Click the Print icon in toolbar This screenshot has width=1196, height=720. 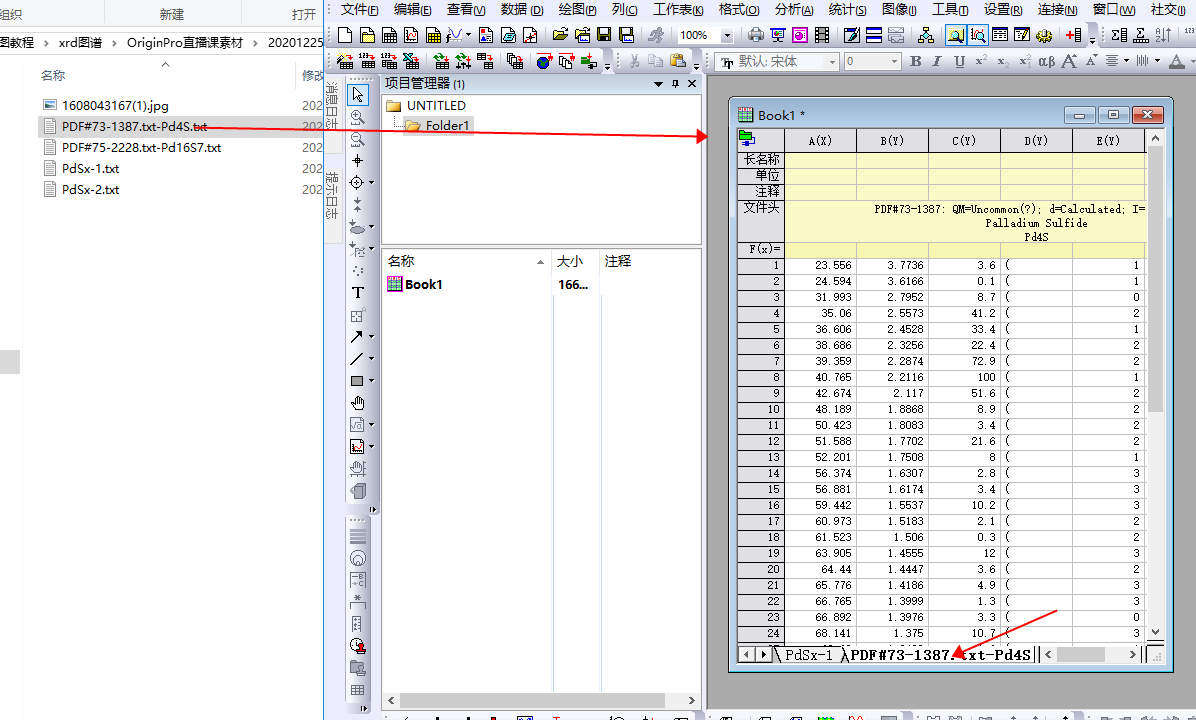point(755,35)
